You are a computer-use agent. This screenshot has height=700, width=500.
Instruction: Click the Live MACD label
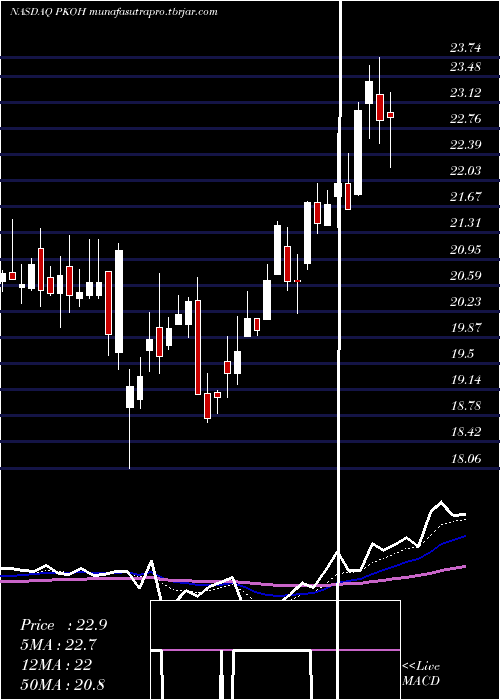[421, 673]
